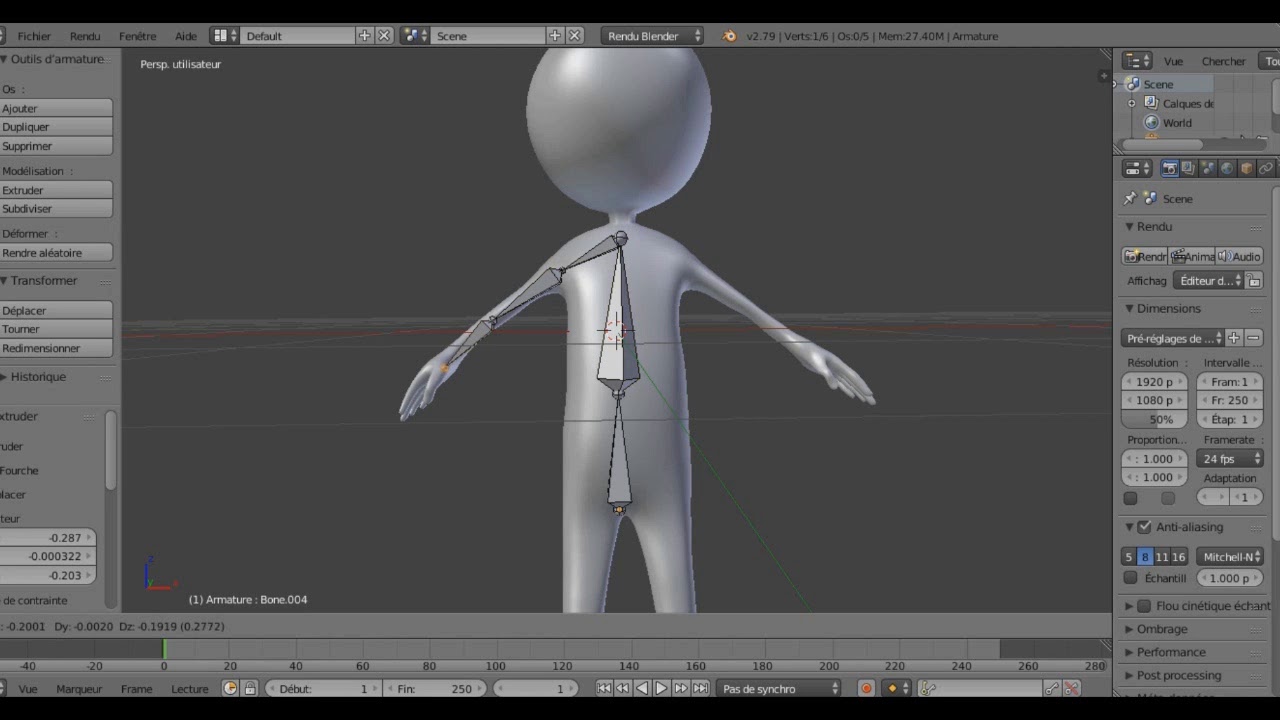1280x720 pixels.
Task: Click the Blender logo icon in the info header
Action: pos(729,36)
